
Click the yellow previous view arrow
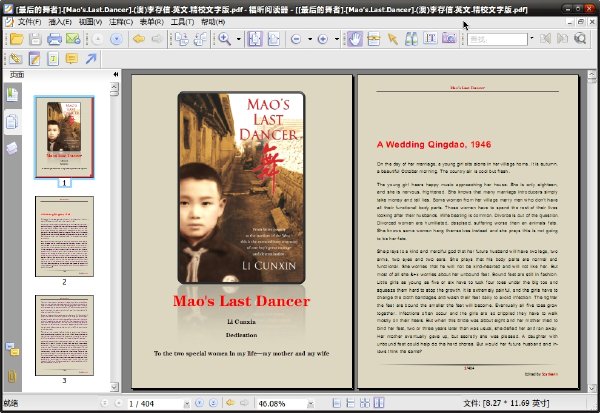click(x=139, y=39)
